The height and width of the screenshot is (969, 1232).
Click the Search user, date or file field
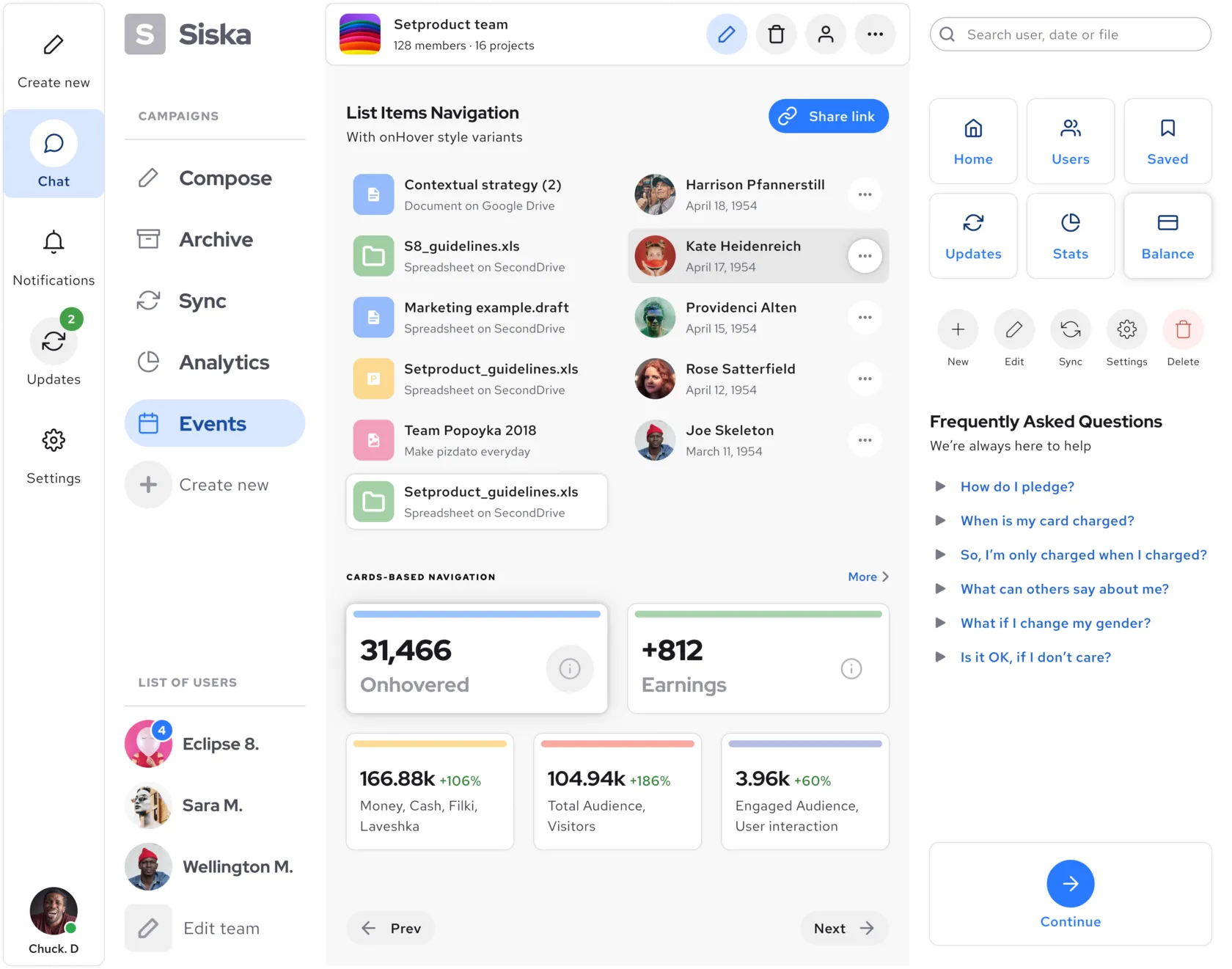click(1070, 34)
